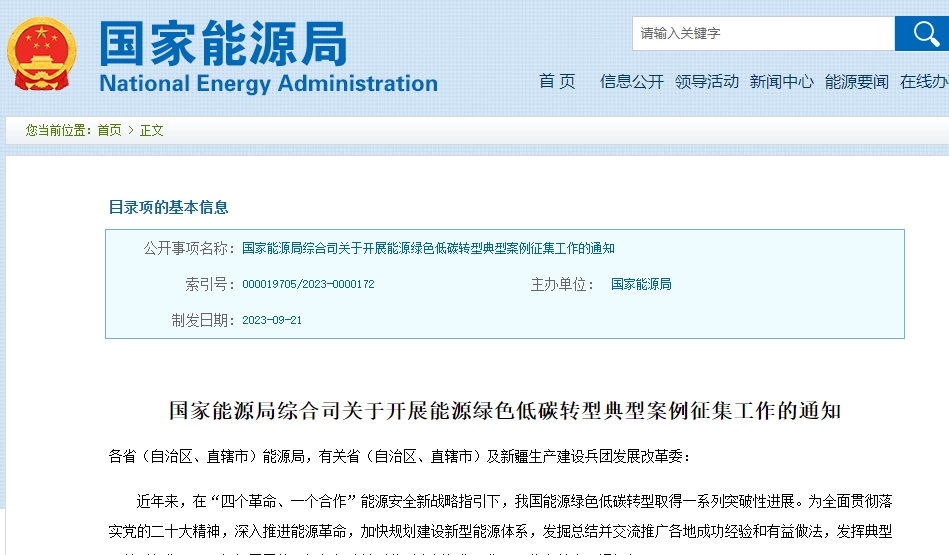This screenshot has height=555, width=949.
Task: Click the index number 000019705/2023-0000172
Action: (308, 284)
